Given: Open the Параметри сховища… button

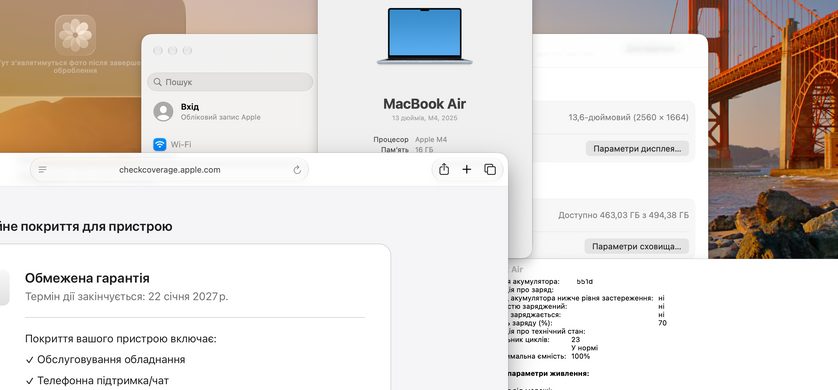Looking at the screenshot, I should coord(637,246).
